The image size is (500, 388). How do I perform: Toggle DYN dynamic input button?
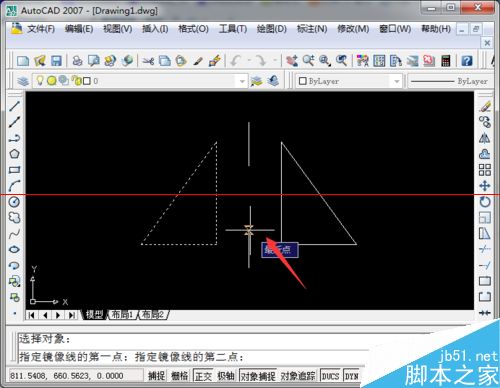(x=352, y=376)
